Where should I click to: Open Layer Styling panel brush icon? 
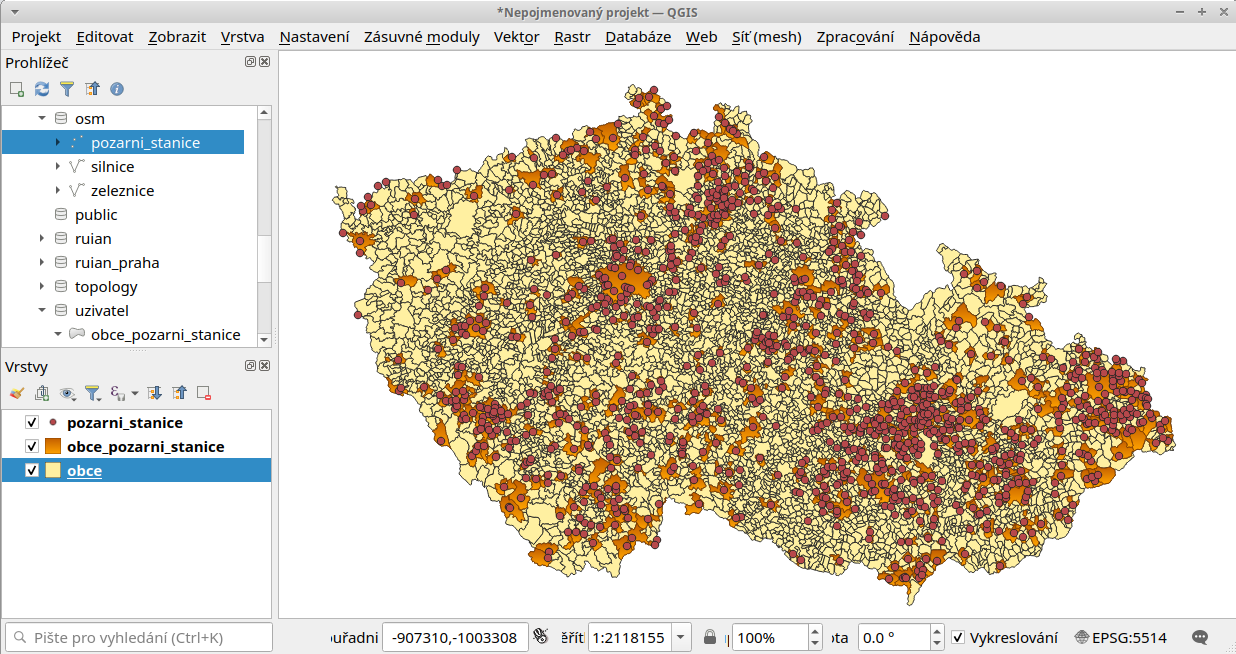click(x=16, y=393)
